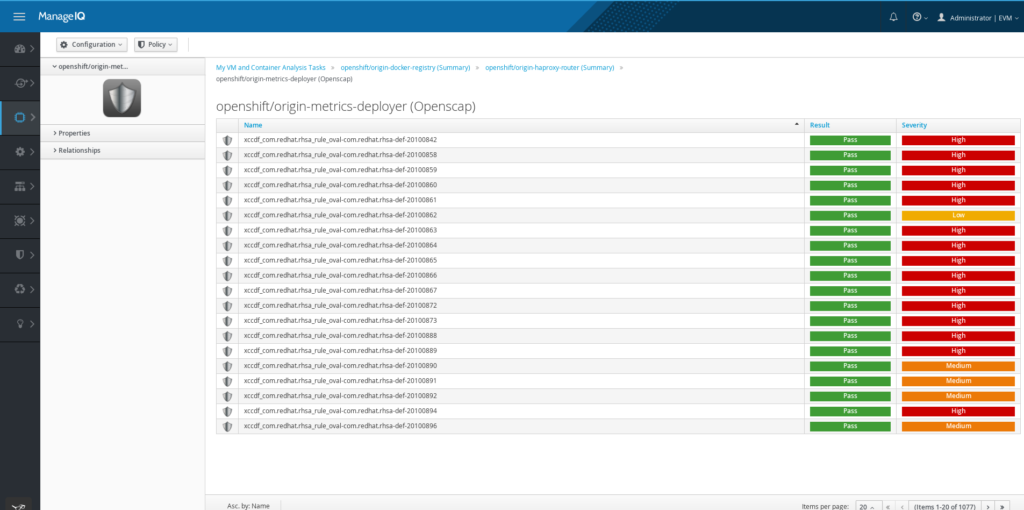
Task: Open the Control shield sidebar icon
Action: click(20, 255)
